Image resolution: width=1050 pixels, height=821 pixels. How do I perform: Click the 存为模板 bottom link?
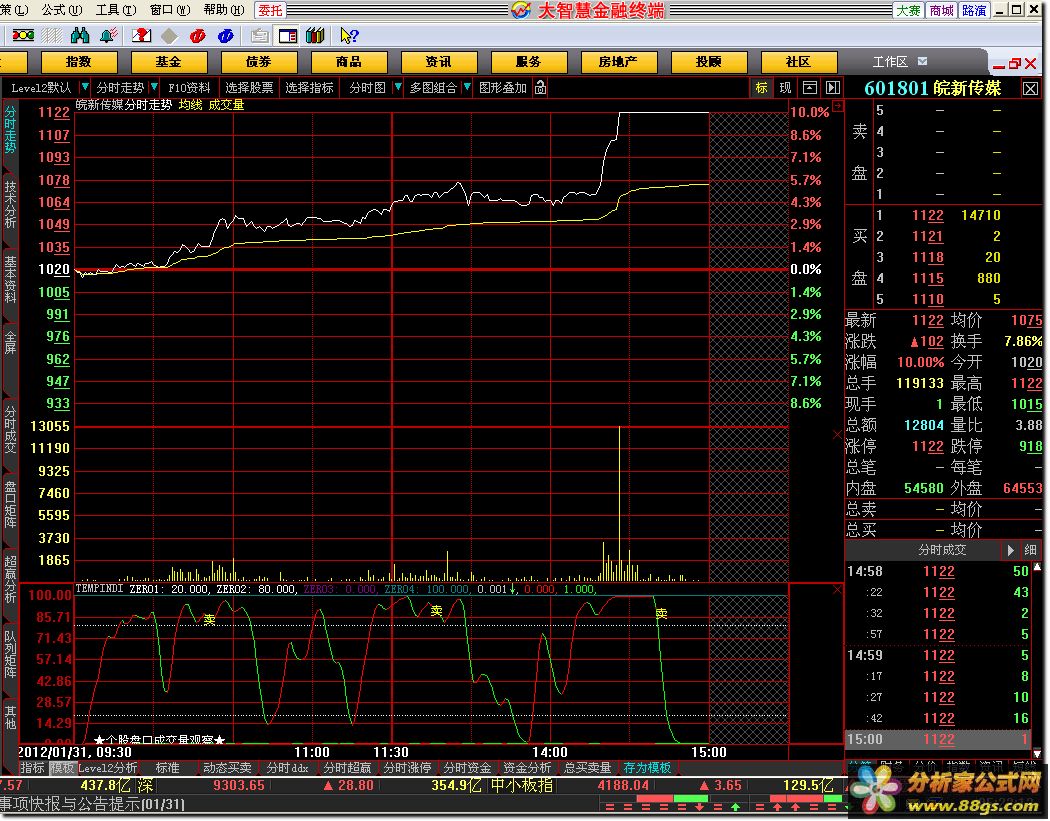(647, 767)
